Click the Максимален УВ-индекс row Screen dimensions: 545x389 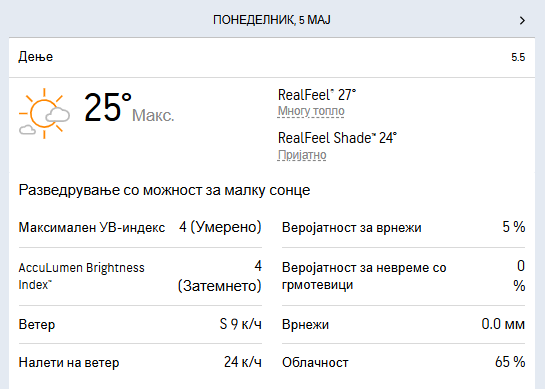tap(140, 227)
